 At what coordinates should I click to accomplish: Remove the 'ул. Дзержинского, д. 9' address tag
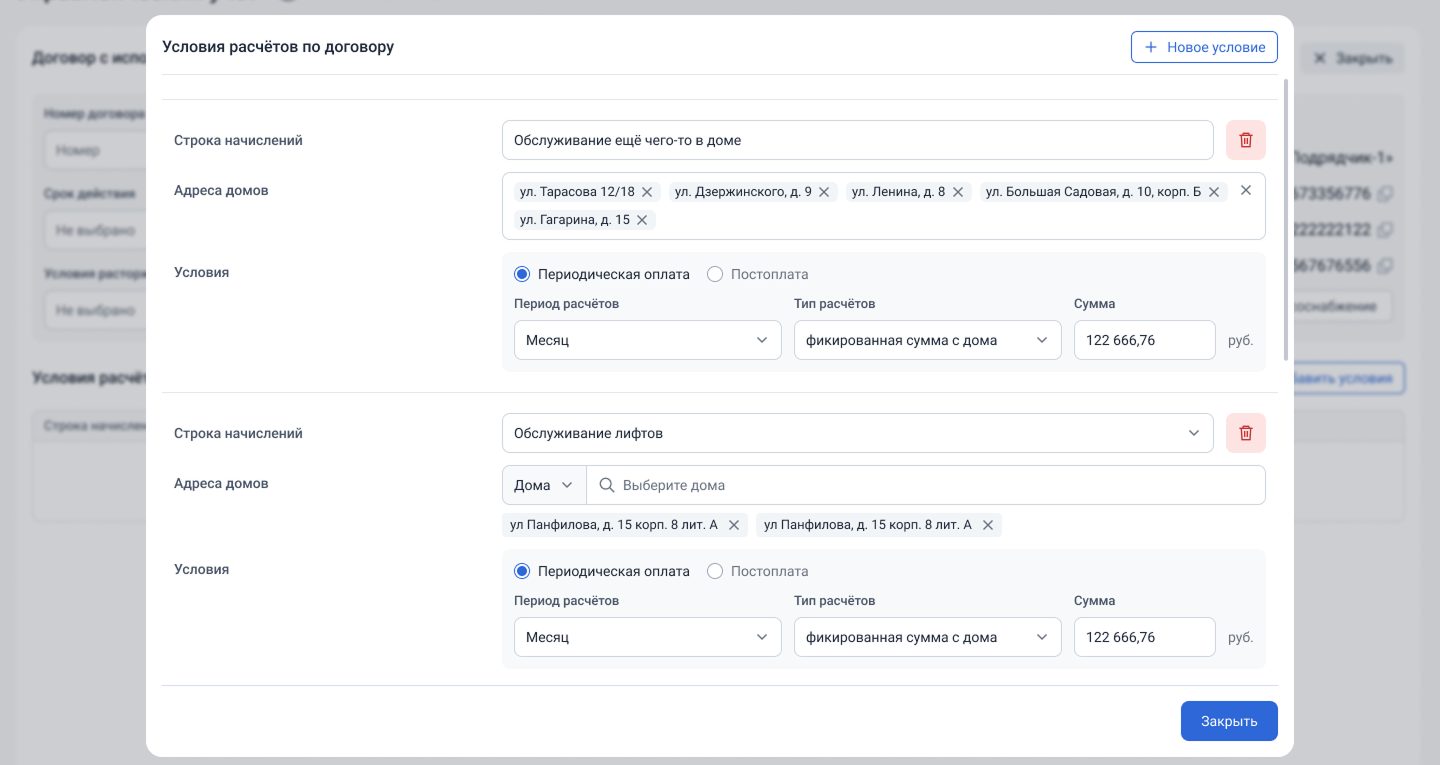click(824, 192)
